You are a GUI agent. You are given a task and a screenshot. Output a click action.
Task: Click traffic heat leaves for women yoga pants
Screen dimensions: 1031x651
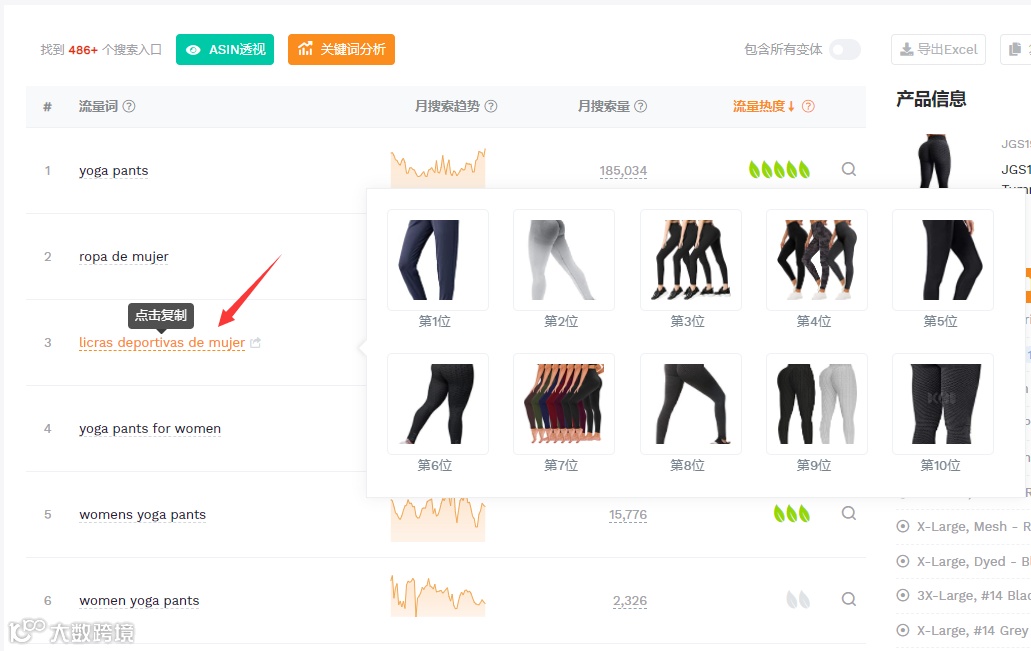(x=798, y=600)
